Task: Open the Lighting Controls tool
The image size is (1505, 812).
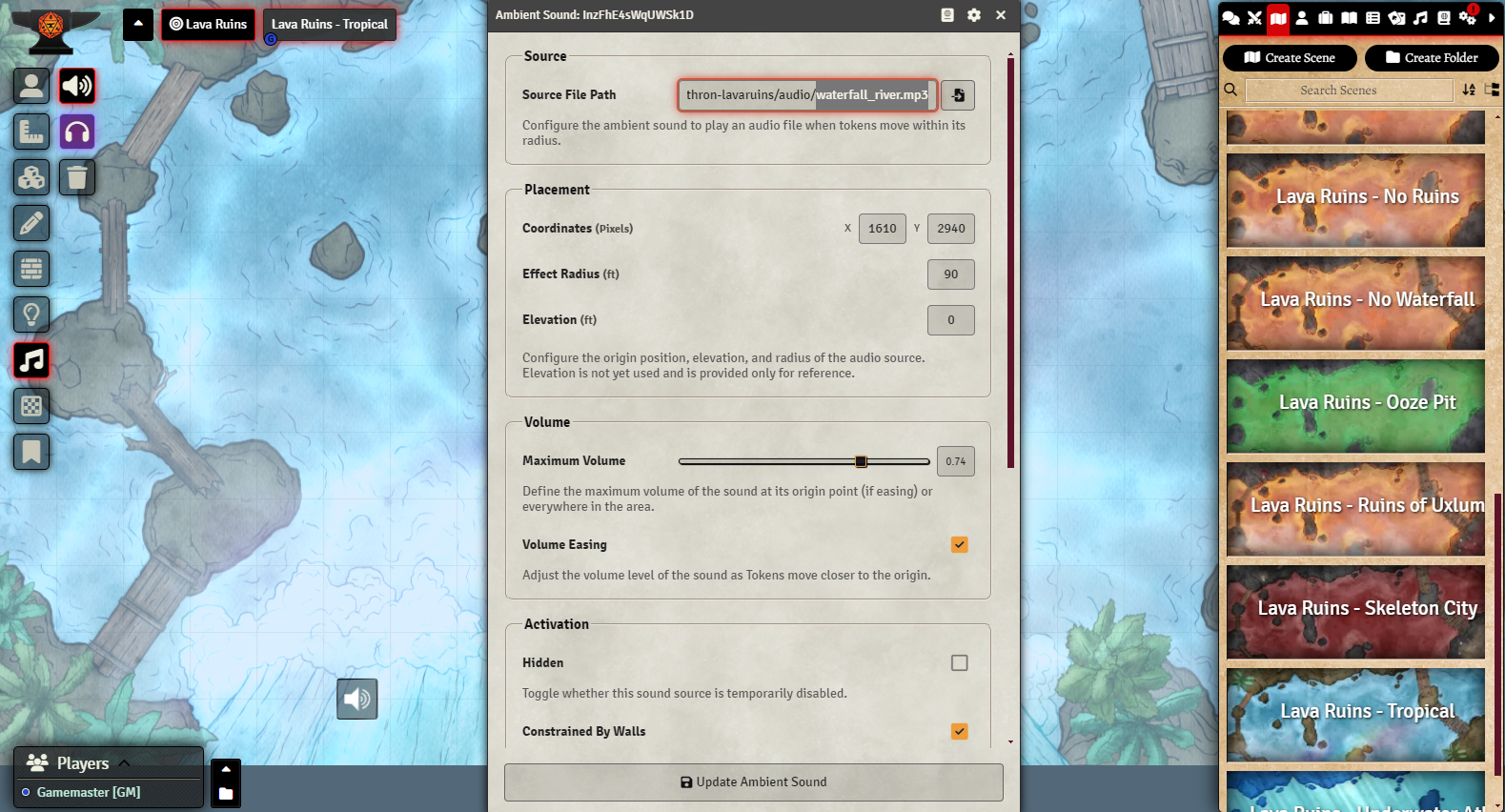Action: click(31, 315)
